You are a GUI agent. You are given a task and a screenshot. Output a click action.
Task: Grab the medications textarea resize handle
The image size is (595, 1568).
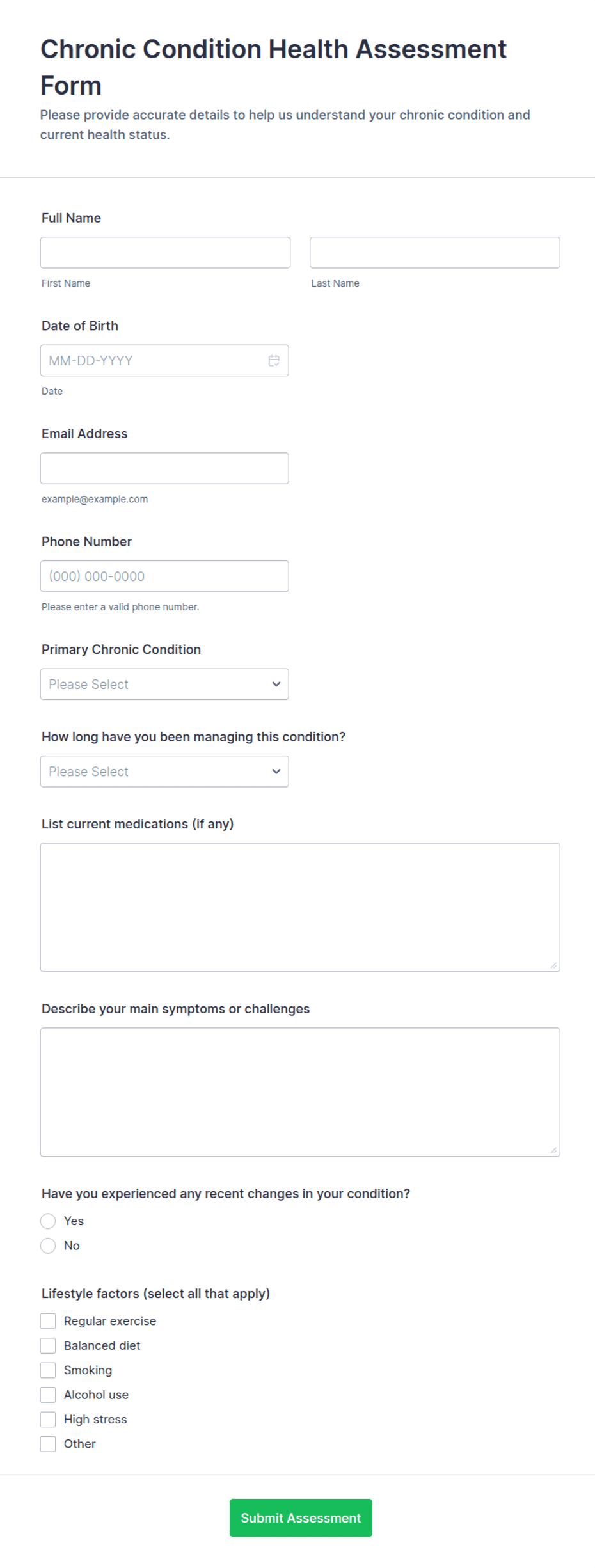tap(553, 965)
